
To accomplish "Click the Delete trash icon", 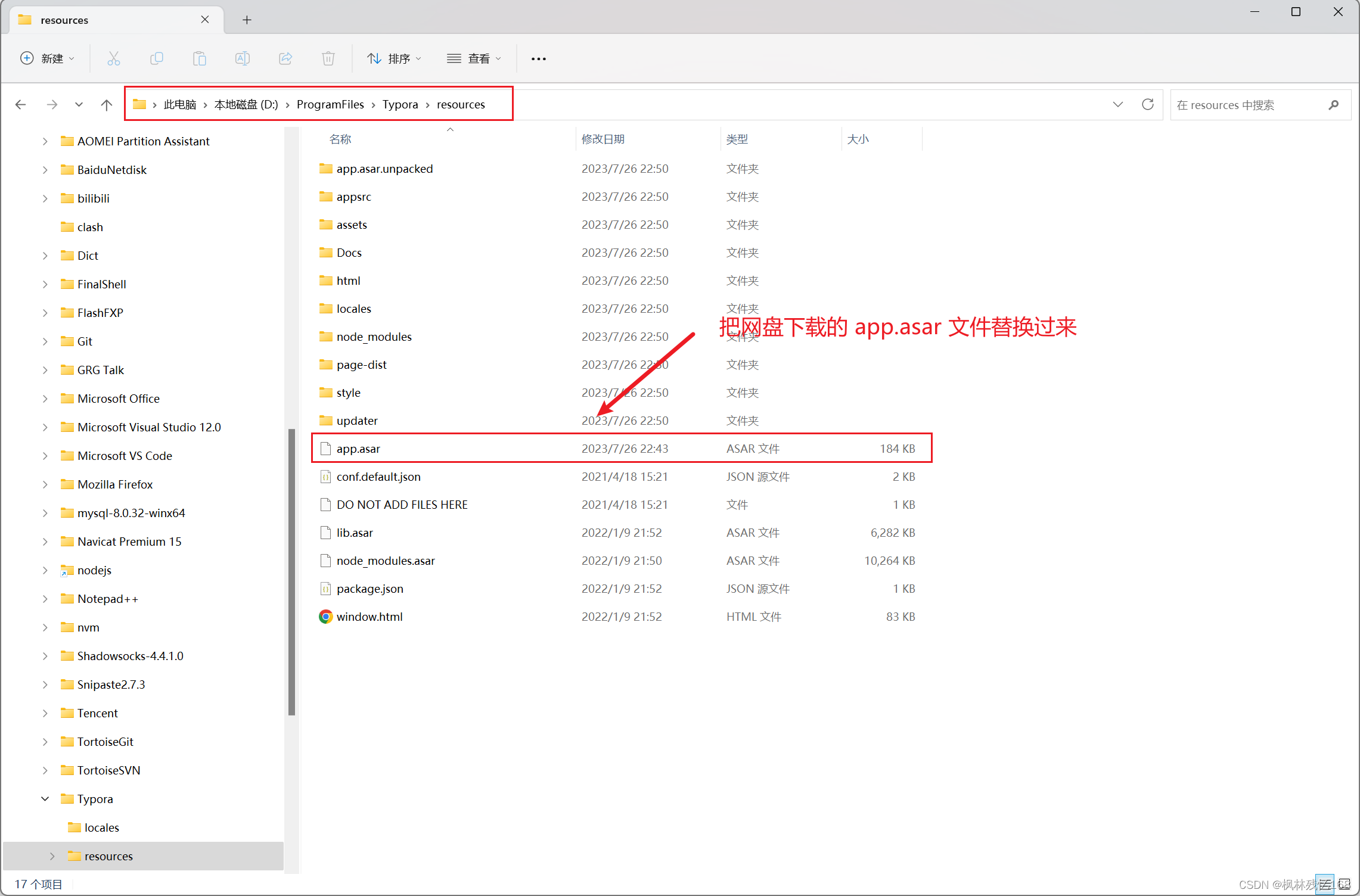I will click(328, 58).
